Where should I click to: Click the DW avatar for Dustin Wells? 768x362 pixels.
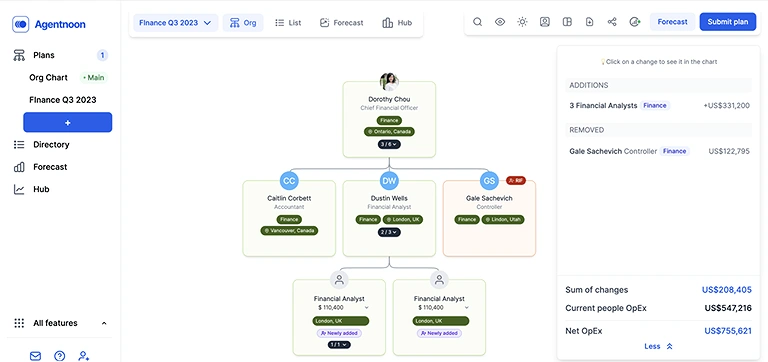tap(389, 181)
